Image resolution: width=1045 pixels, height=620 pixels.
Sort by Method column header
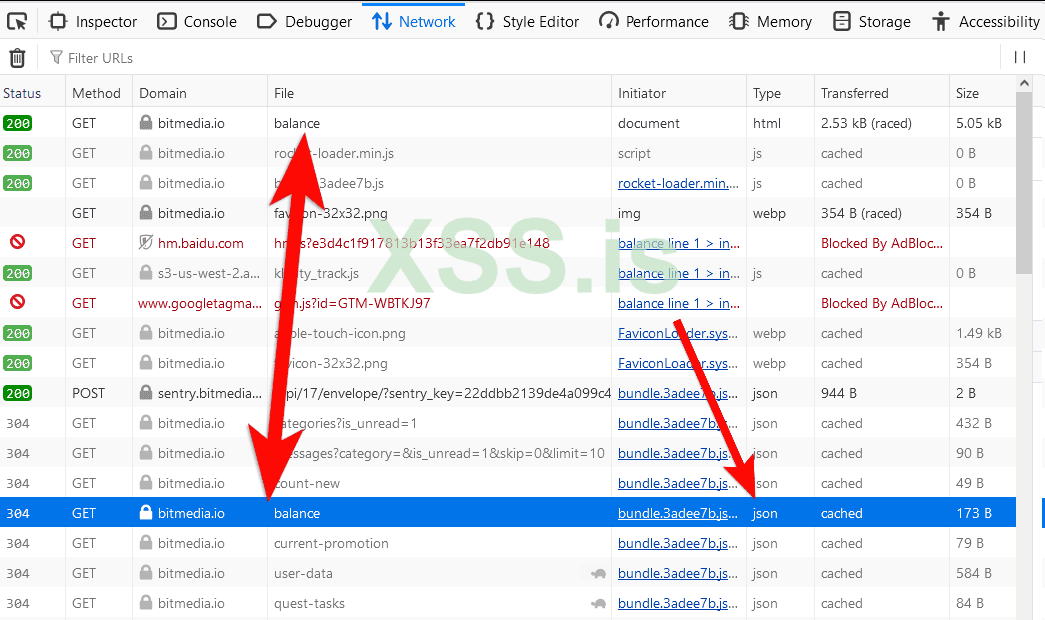(99, 93)
